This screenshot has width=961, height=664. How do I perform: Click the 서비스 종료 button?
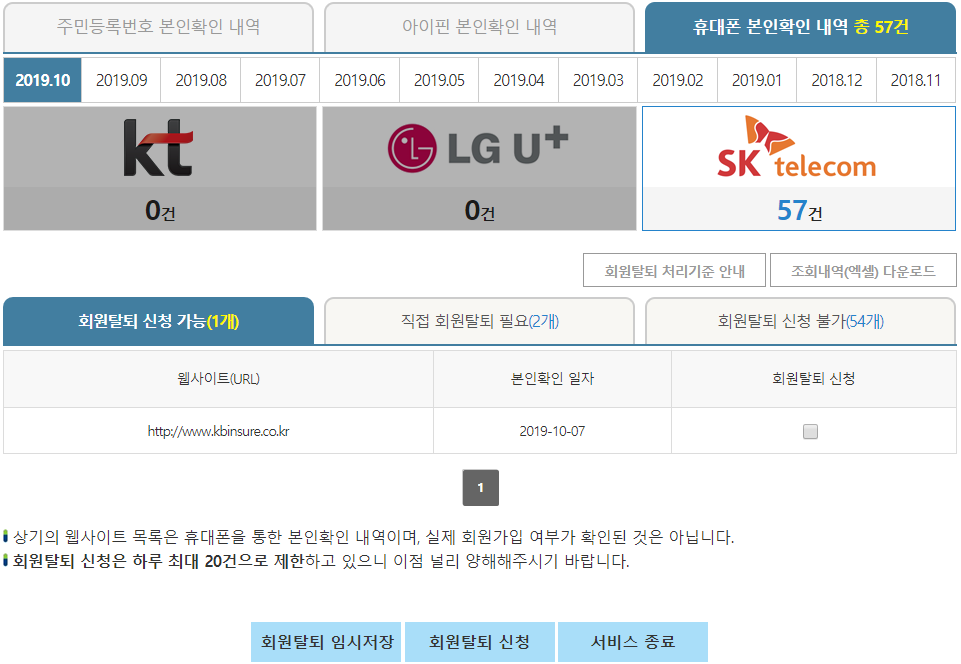coord(633,642)
